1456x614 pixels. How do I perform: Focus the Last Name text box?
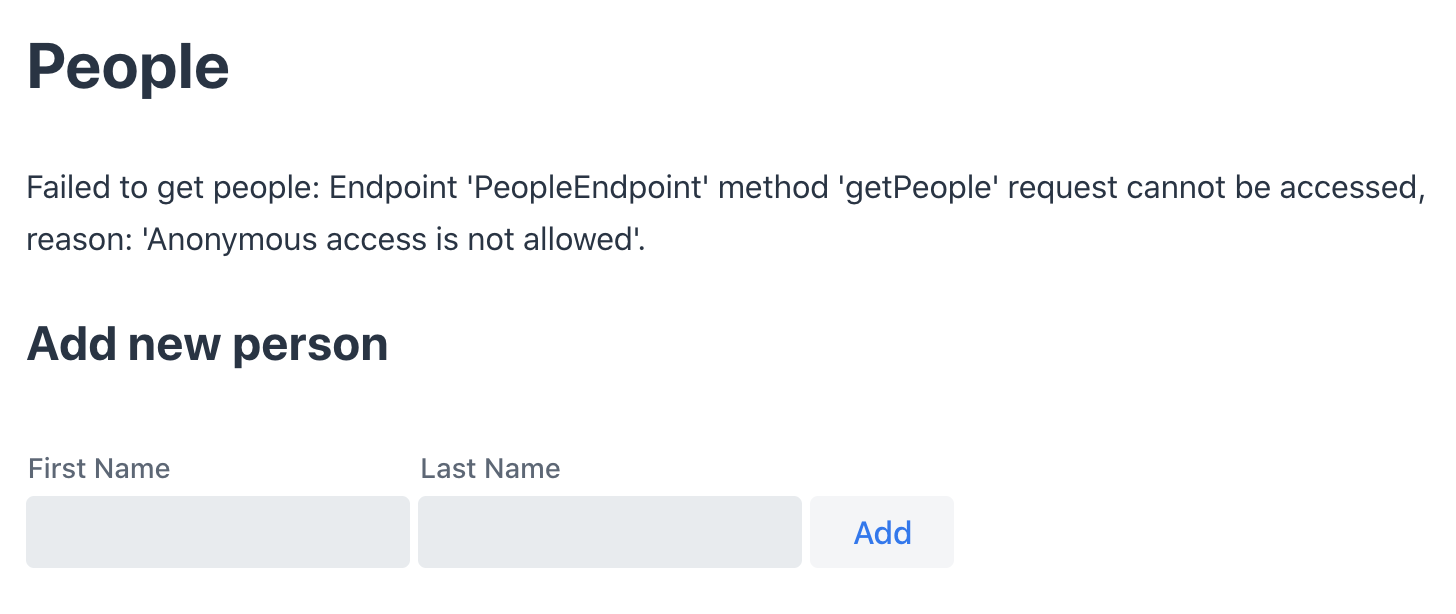609,532
